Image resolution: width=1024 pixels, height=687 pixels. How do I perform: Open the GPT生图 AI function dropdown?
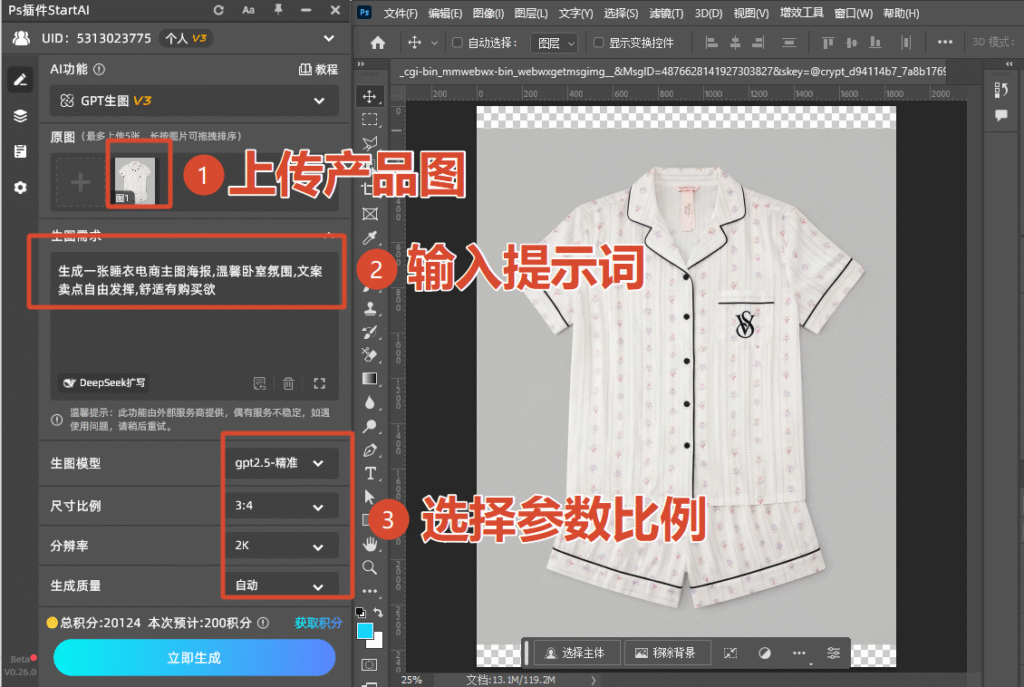194,101
